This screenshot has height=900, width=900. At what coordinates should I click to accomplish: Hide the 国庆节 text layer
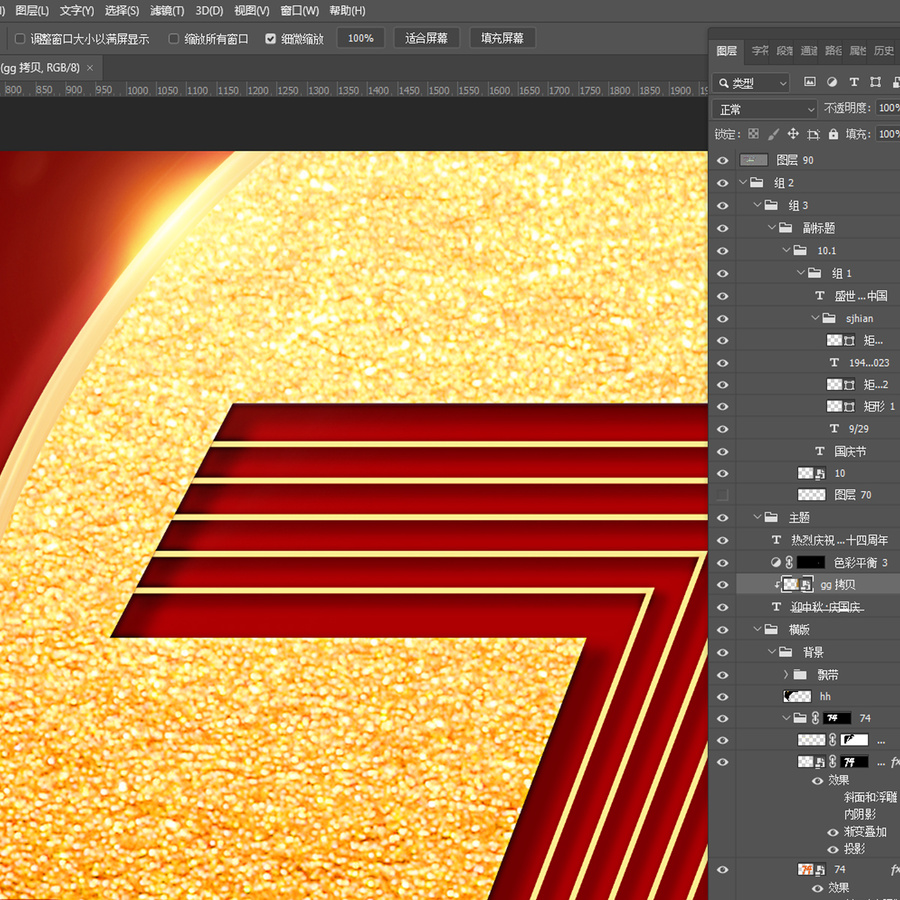pyautogui.click(x=723, y=452)
